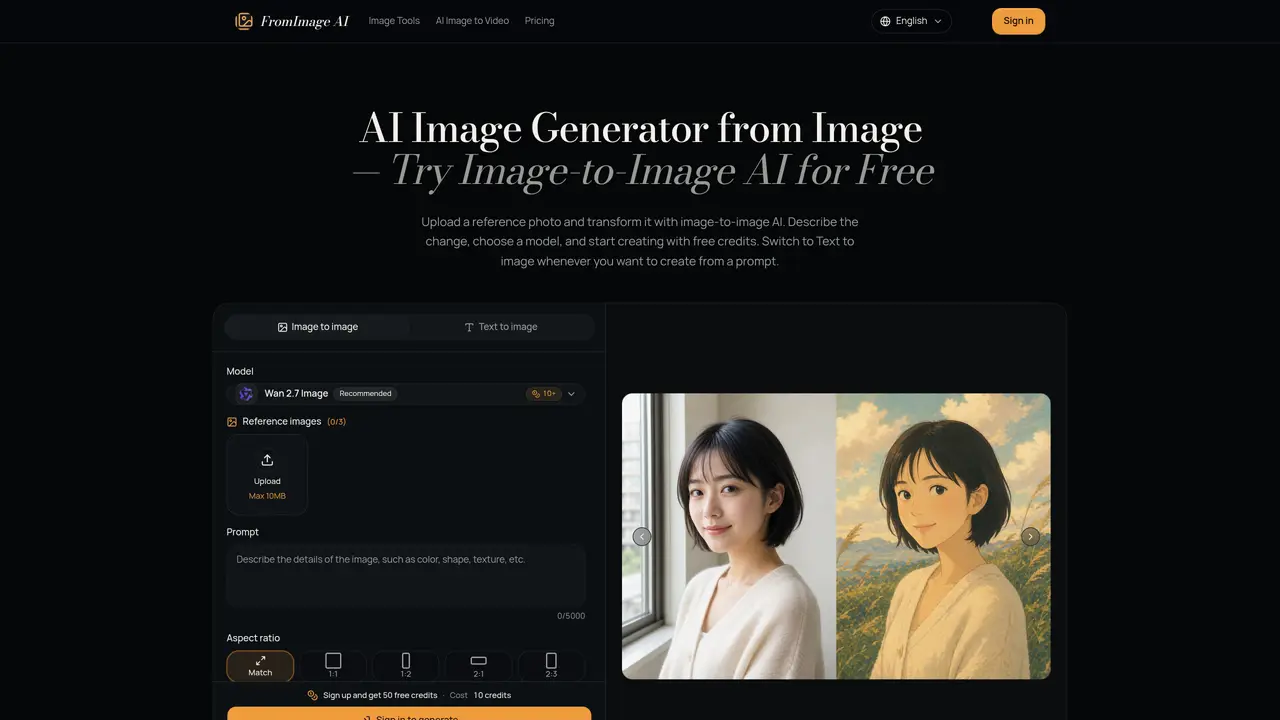Expand the Wan 2.7 Image model selector
Viewport: 1280px width, 720px height.
click(406, 394)
